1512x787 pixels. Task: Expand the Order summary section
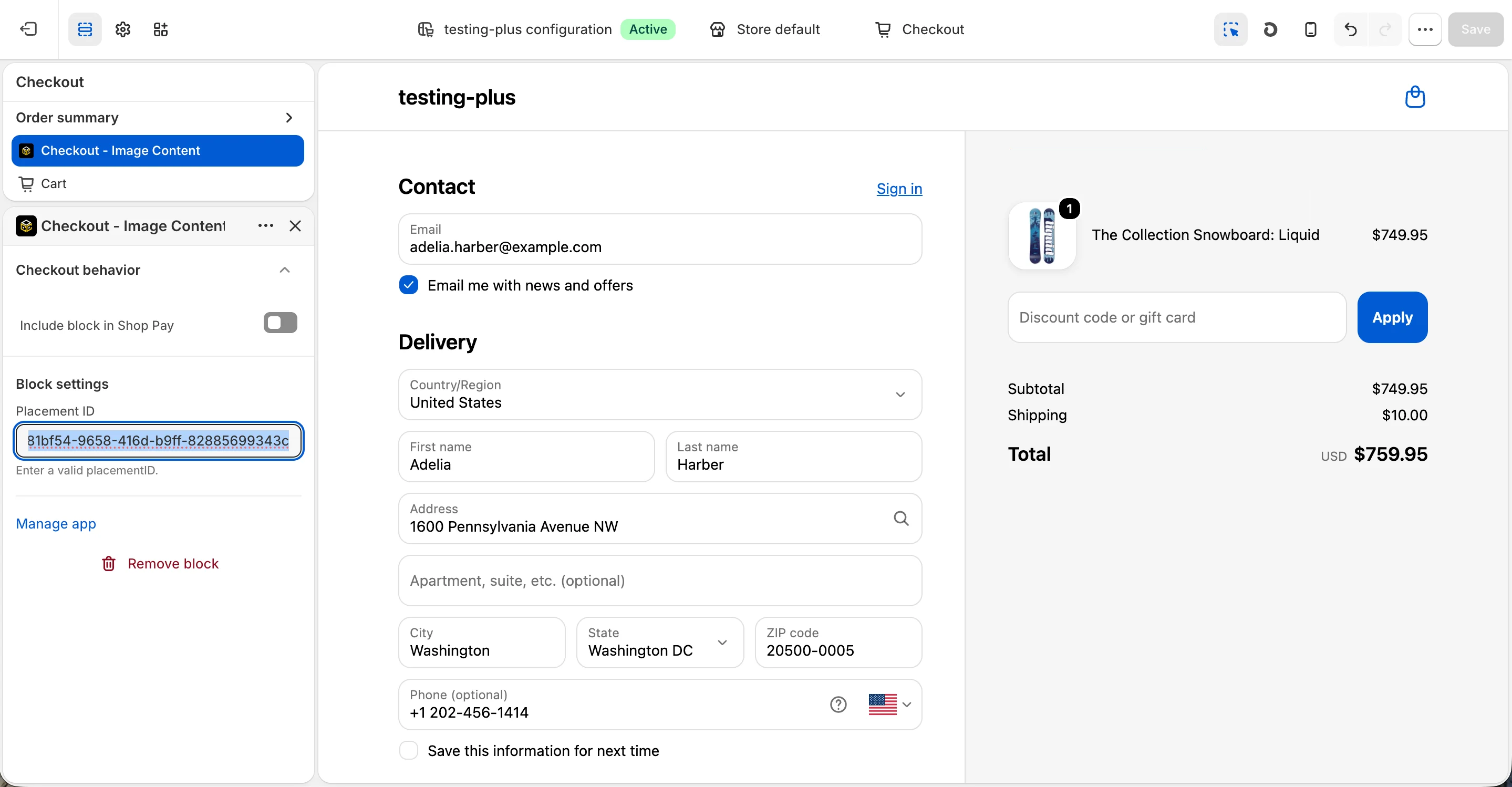click(x=159, y=117)
